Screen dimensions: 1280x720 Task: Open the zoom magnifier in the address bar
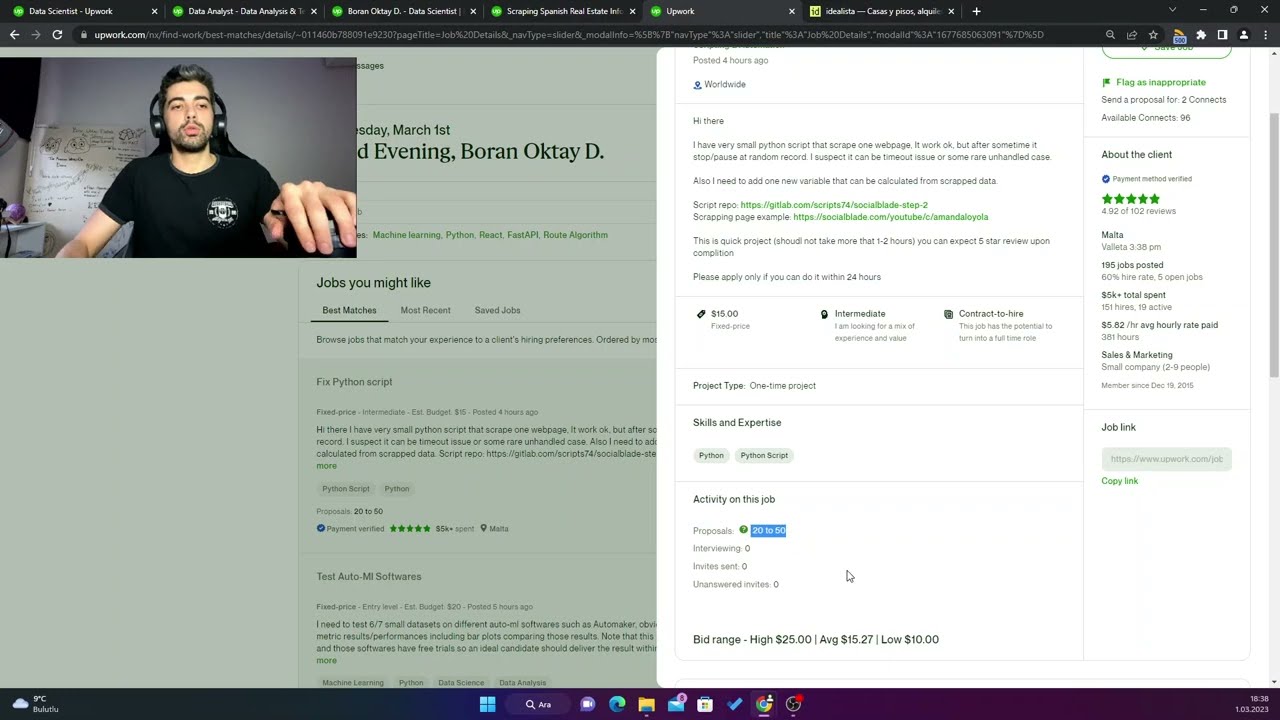click(1110, 35)
